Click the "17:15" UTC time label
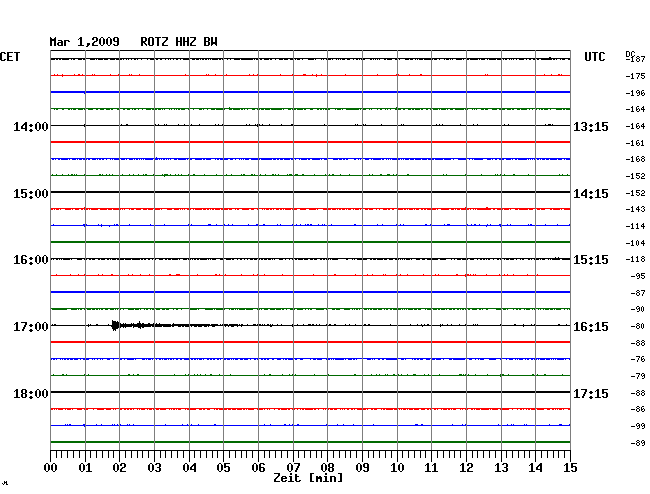Image resolution: width=650 pixels, height=494 pixels. click(591, 393)
